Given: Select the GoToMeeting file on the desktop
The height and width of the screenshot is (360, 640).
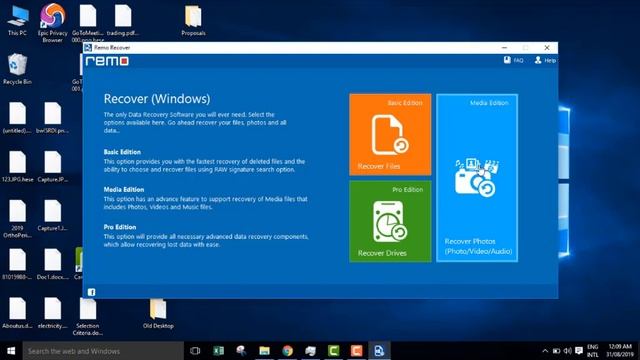Looking at the screenshot, I should point(88,22).
